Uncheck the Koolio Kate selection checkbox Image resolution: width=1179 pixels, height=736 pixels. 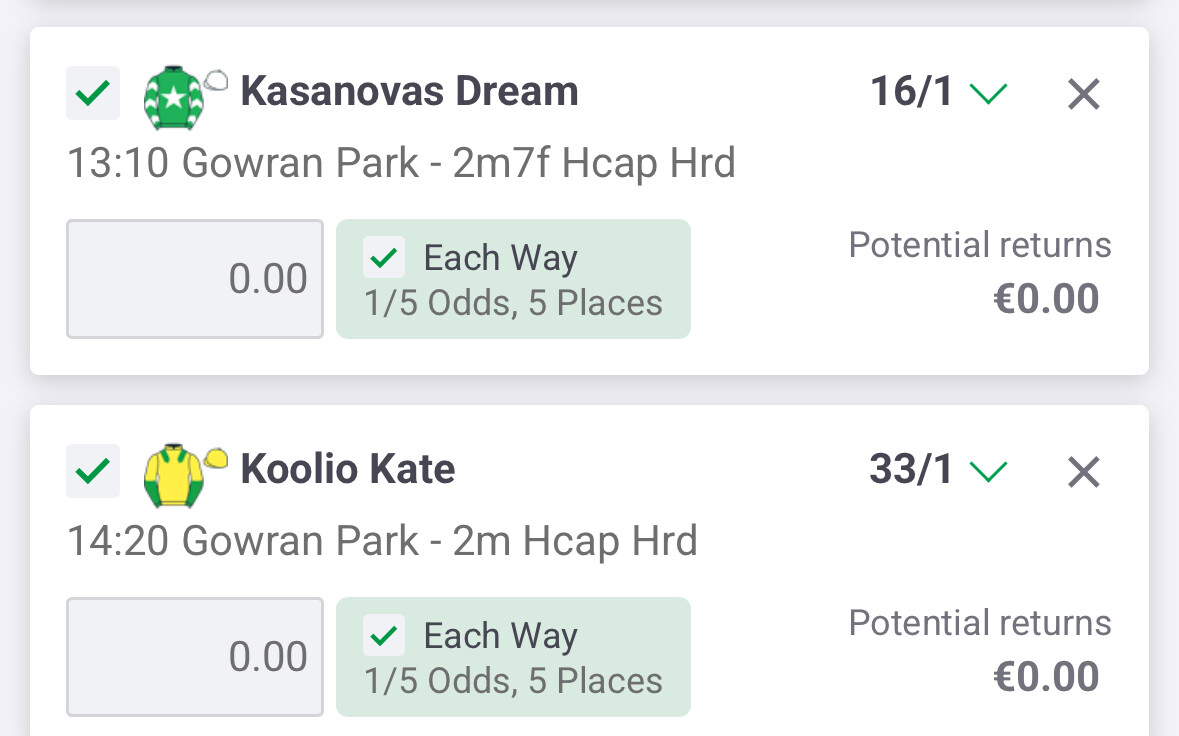(x=93, y=471)
